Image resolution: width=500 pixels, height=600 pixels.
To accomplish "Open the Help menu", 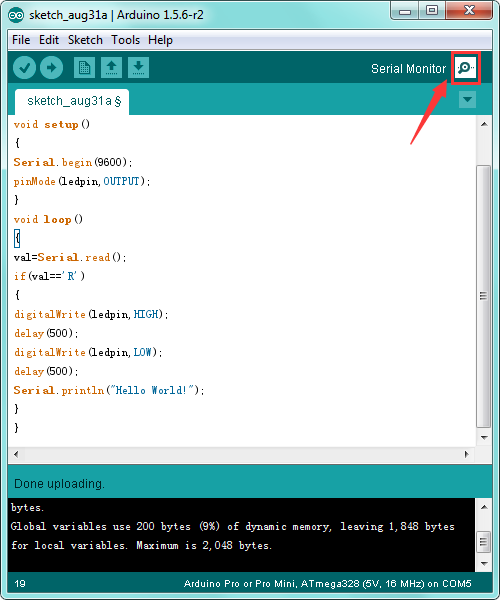I will (x=160, y=40).
